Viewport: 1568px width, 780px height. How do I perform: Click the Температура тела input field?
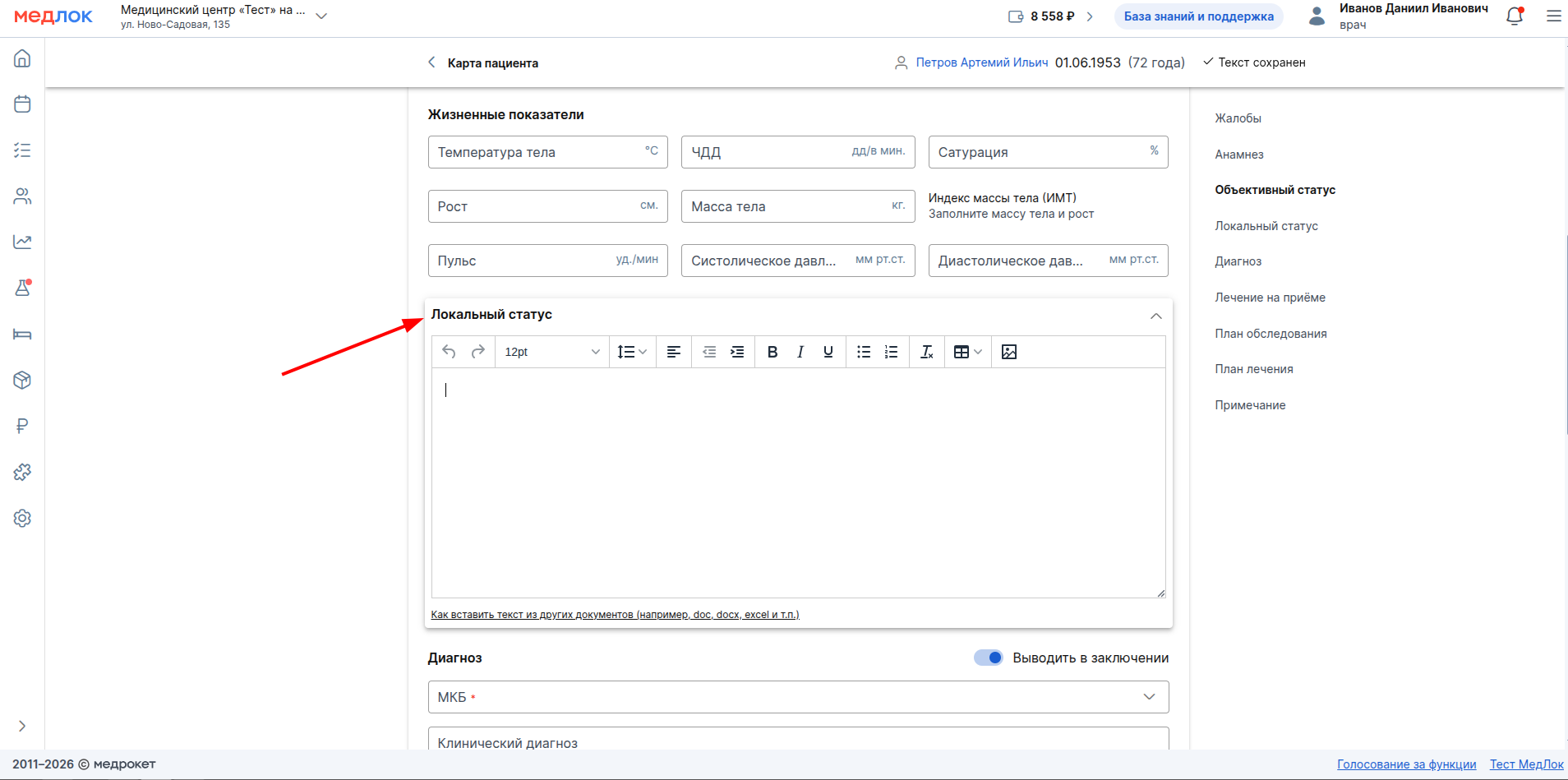tap(538, 152)
